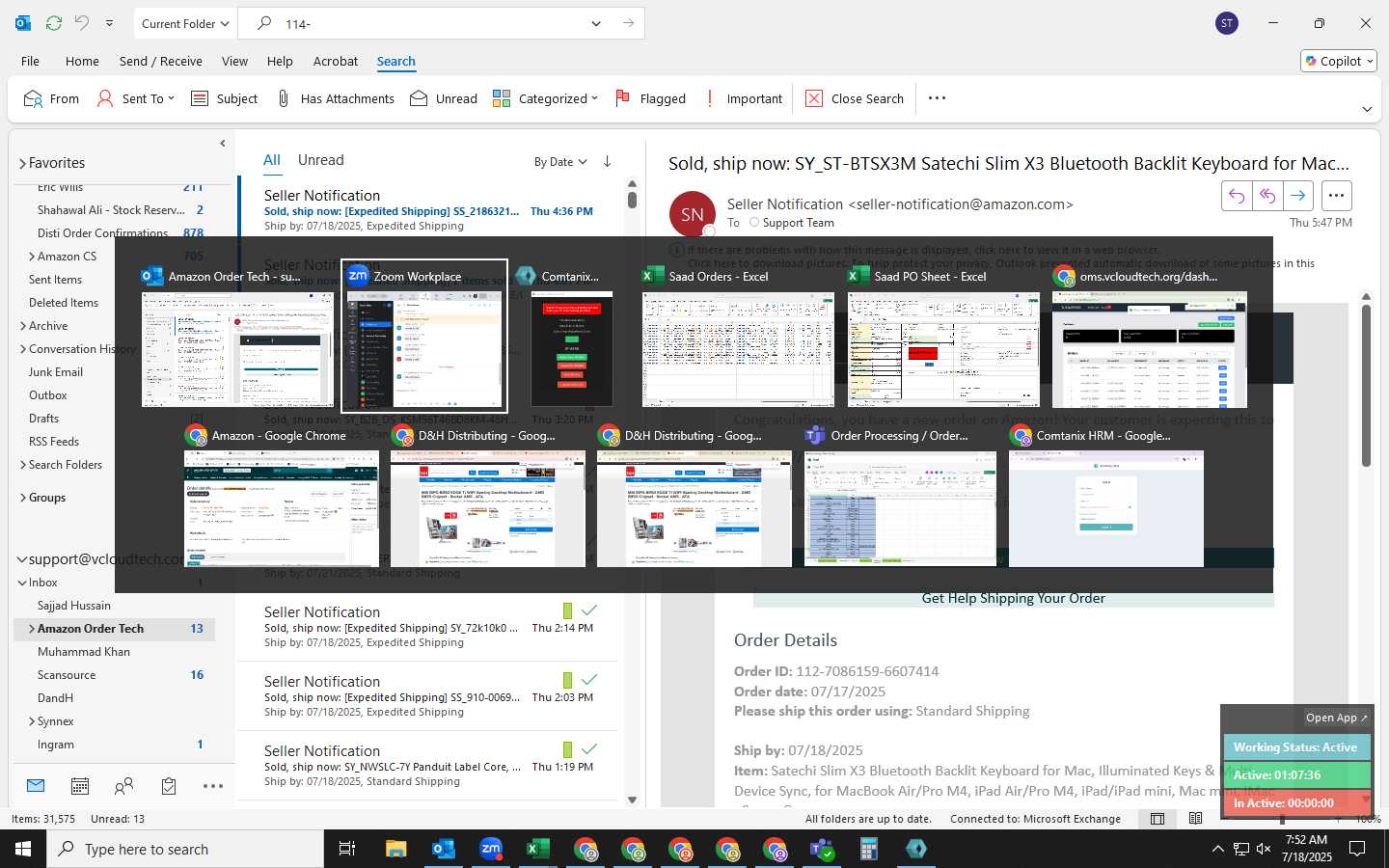Viewport: 1389px width, 868px height.
Task: Open the Sent To filter dropdown
Action: 135,98
